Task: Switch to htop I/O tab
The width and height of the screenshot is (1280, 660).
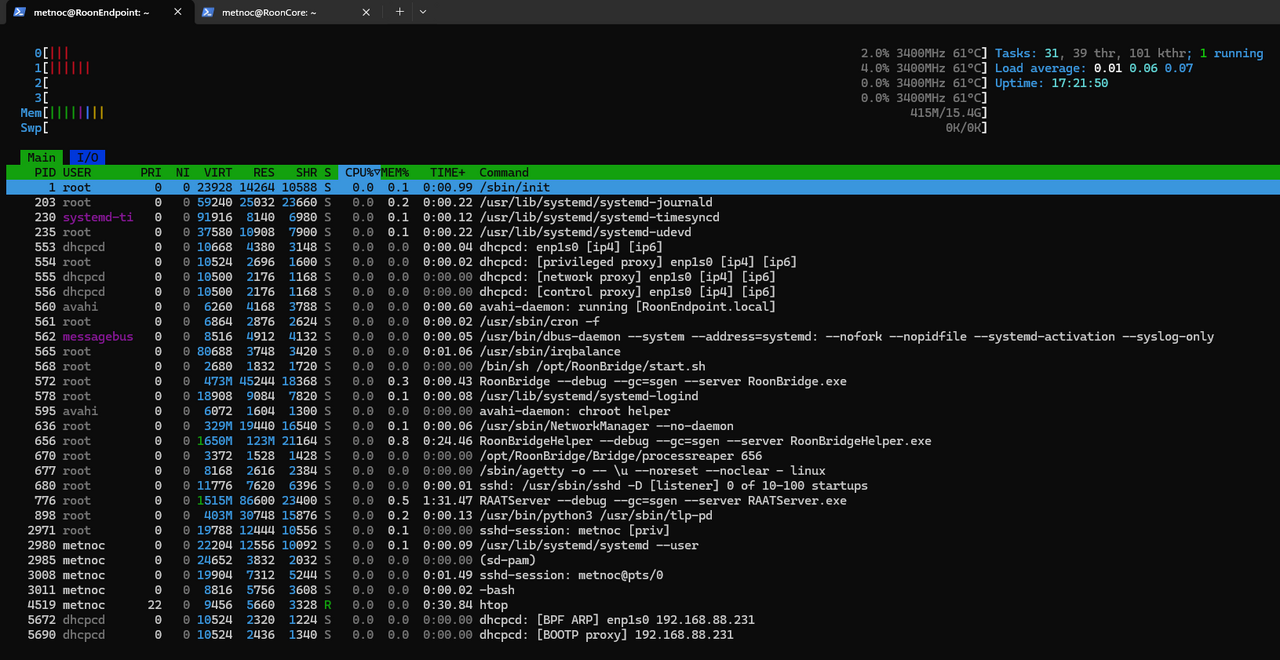Action: click(x=87, y=158)
